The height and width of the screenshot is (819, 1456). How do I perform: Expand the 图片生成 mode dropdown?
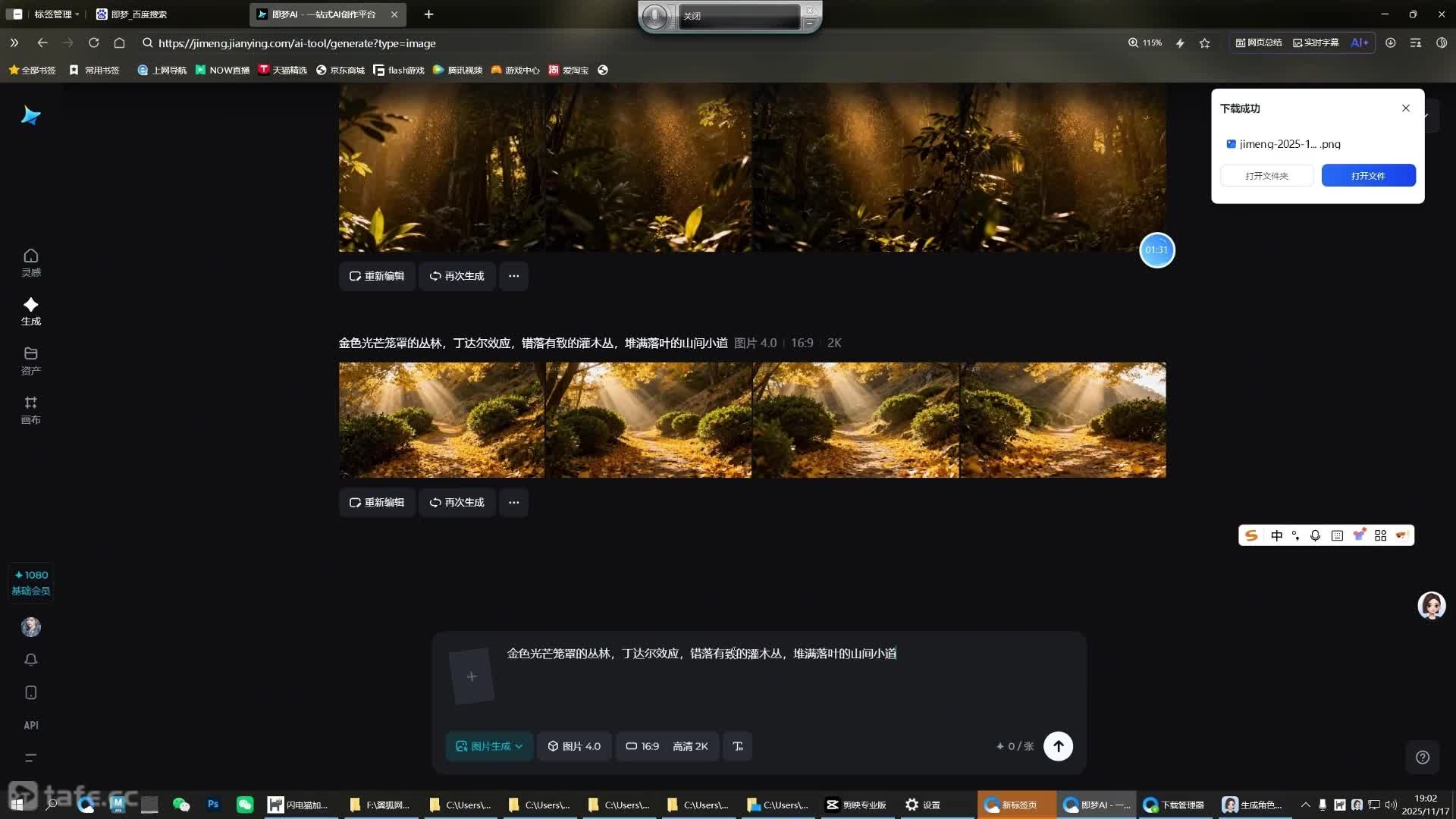tap(489, 746)
